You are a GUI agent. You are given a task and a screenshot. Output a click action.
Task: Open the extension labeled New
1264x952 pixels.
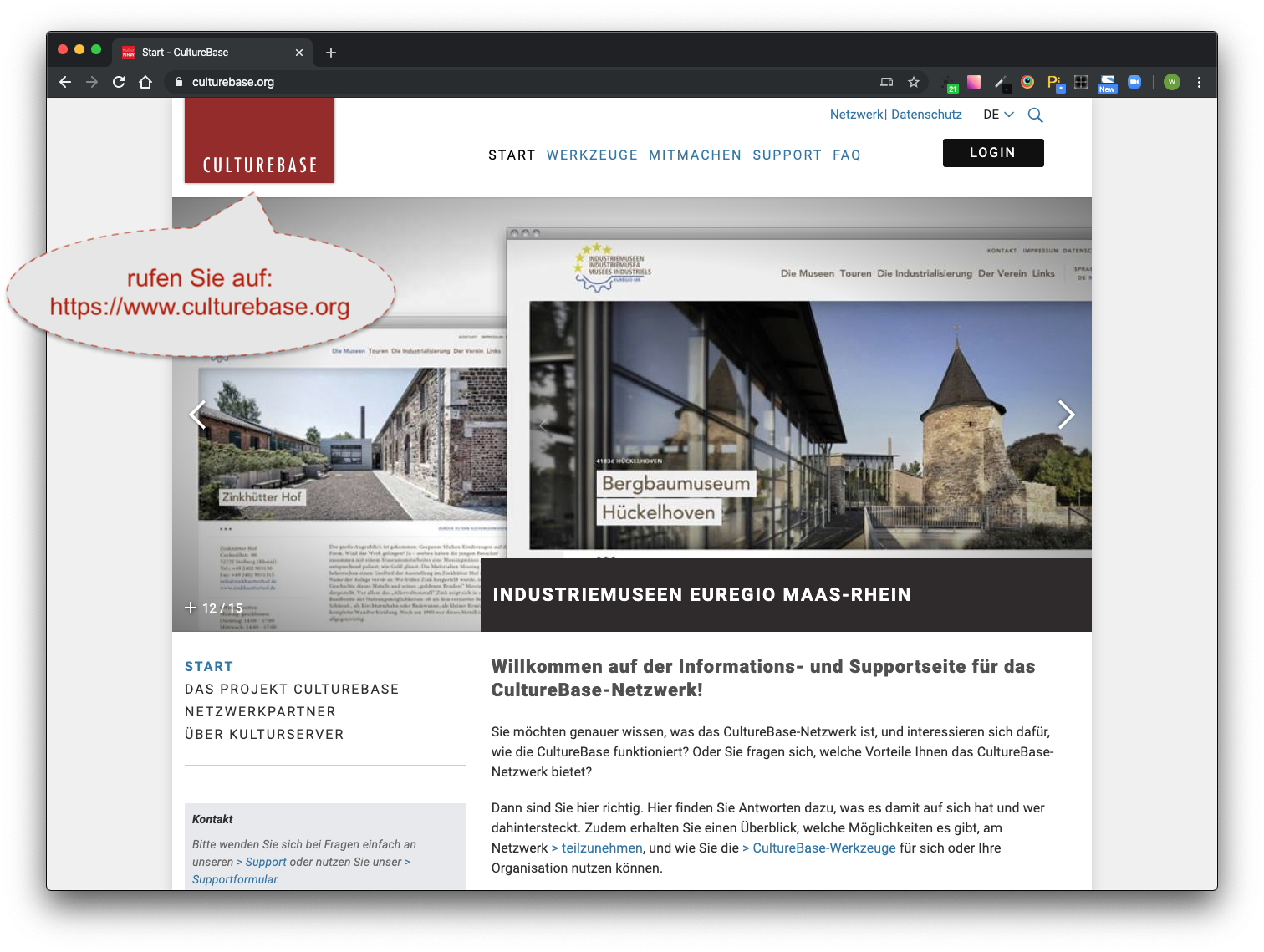click(1108, 84)
